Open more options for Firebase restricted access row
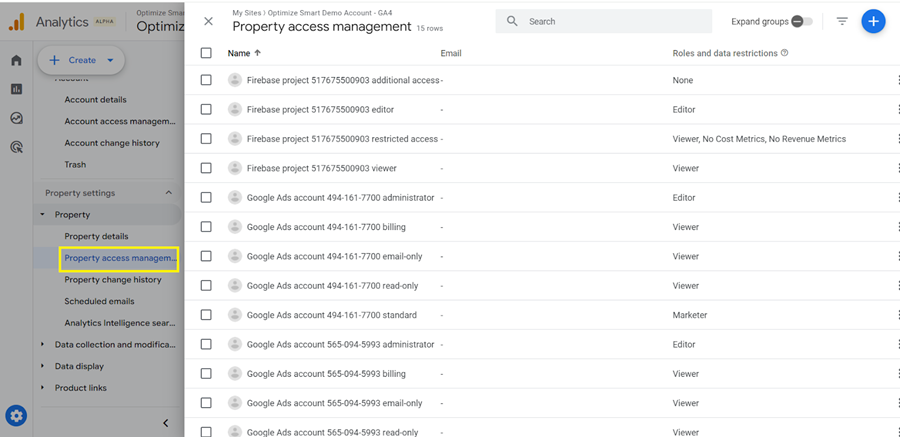Image resolution: width=900 pixels, height=437 pixels. (897, 139)
